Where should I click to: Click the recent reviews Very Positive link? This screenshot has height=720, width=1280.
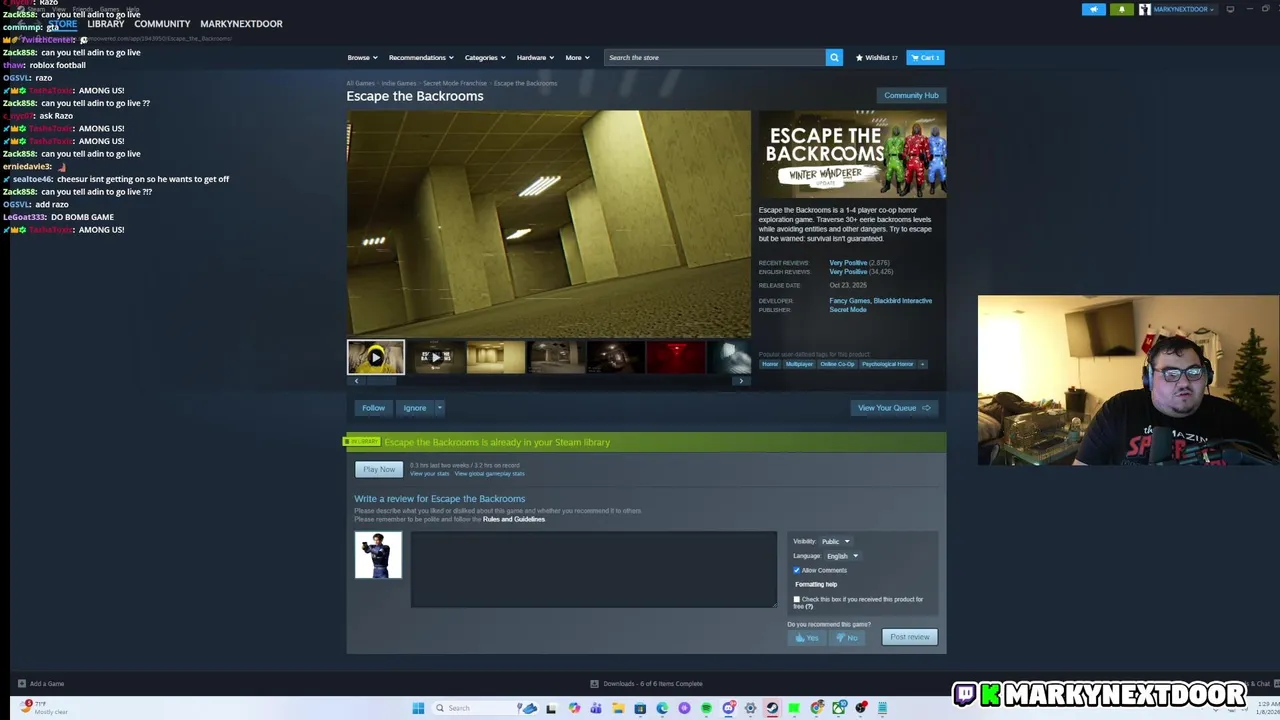[x=848, y=263]
